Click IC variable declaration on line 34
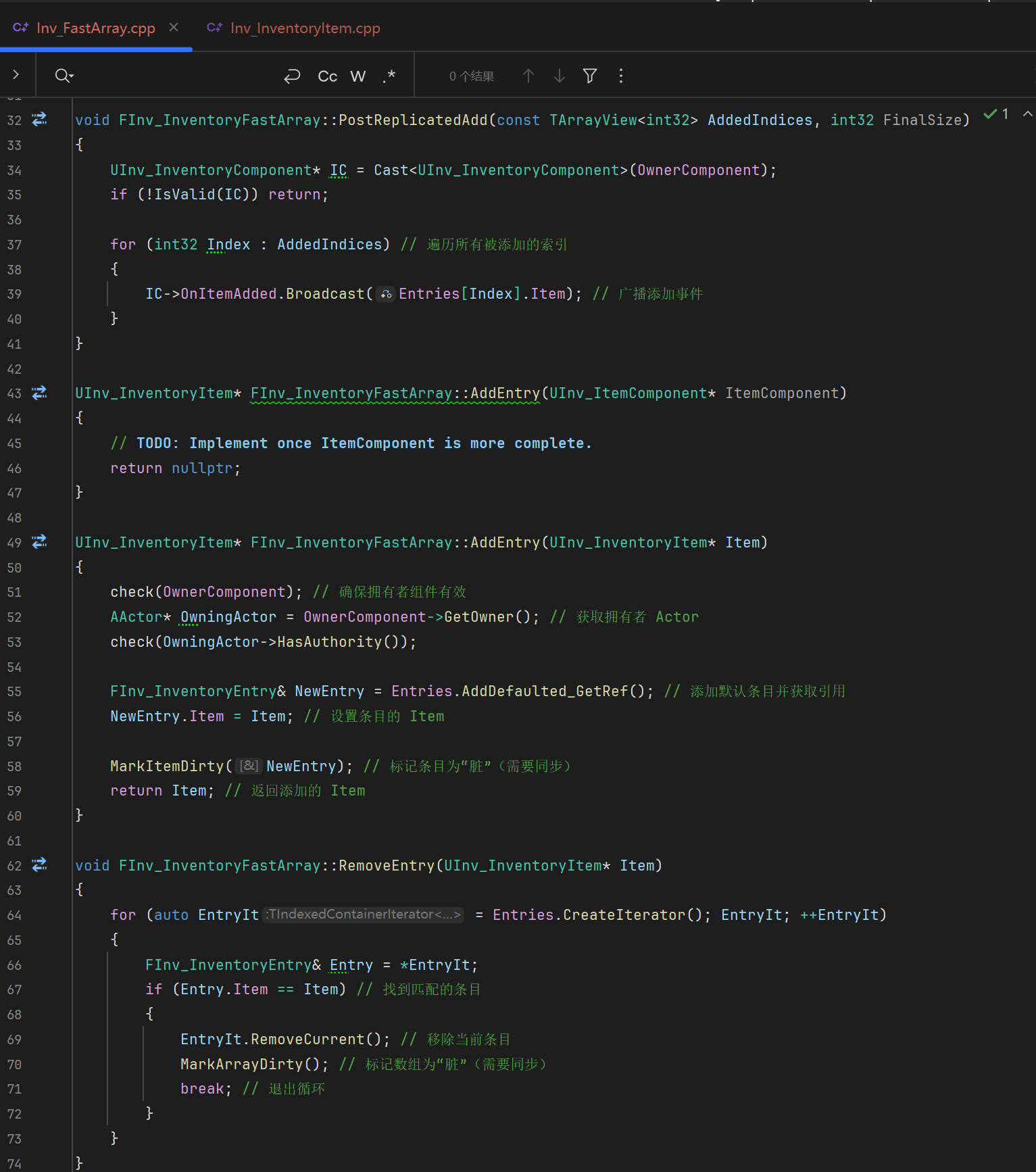The image size is (1036, 1172). (x=339, y=170)
